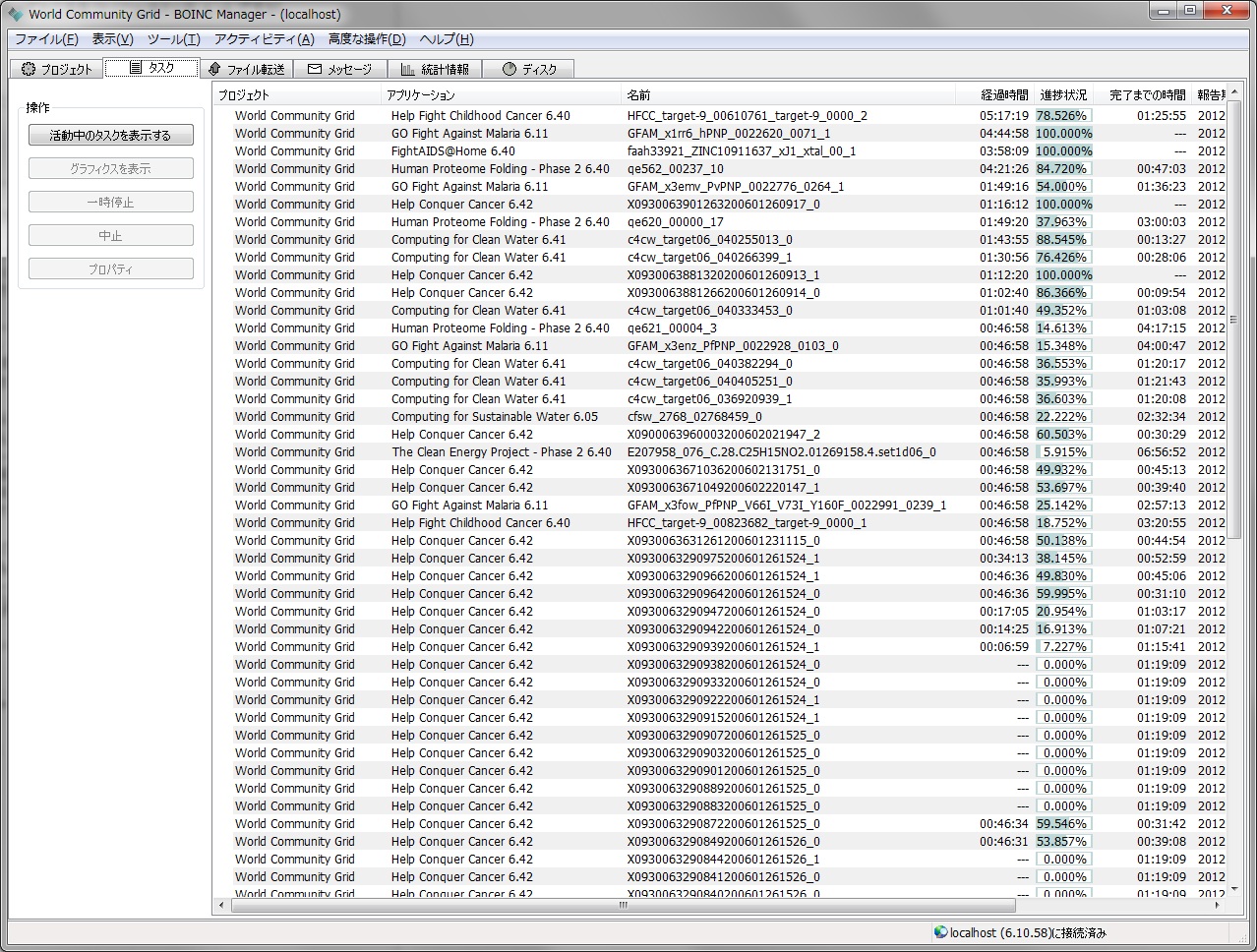Viewport: 1257px width, 952px height.
Task: Click the プロジェクト tab gear icon
Action: (29, 69)
